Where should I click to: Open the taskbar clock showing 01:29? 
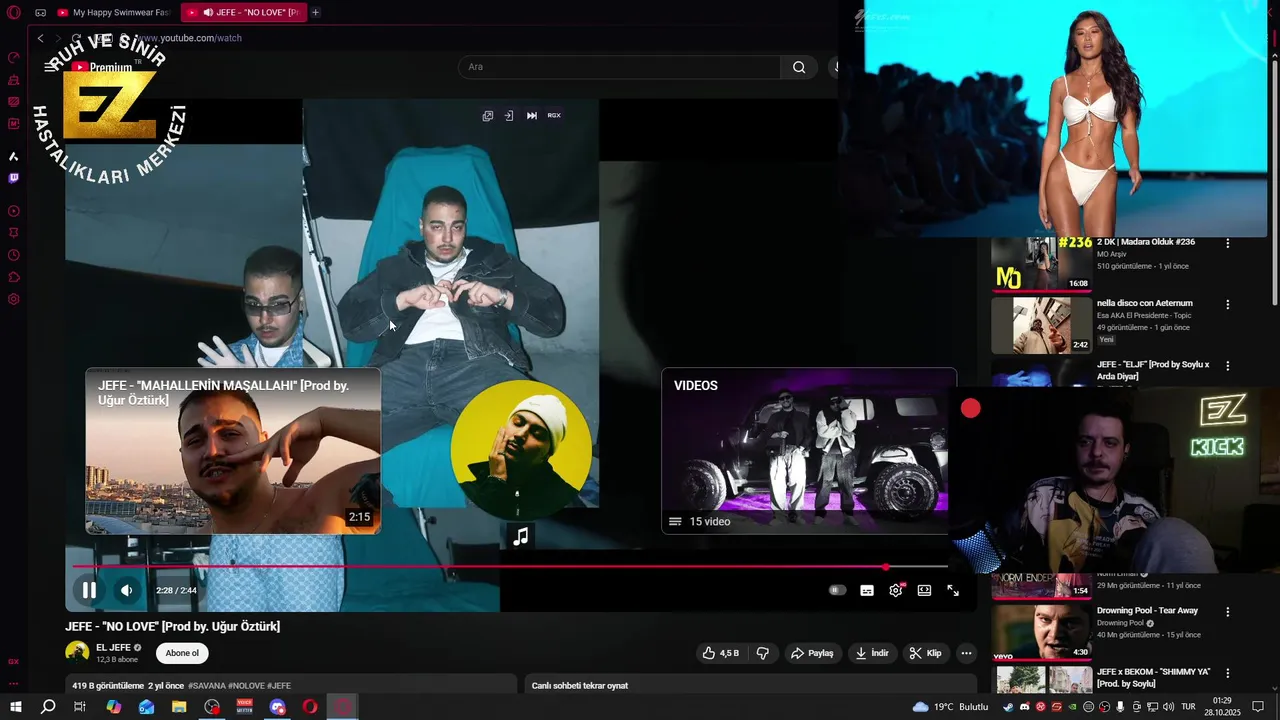[x=1222, y=707]
